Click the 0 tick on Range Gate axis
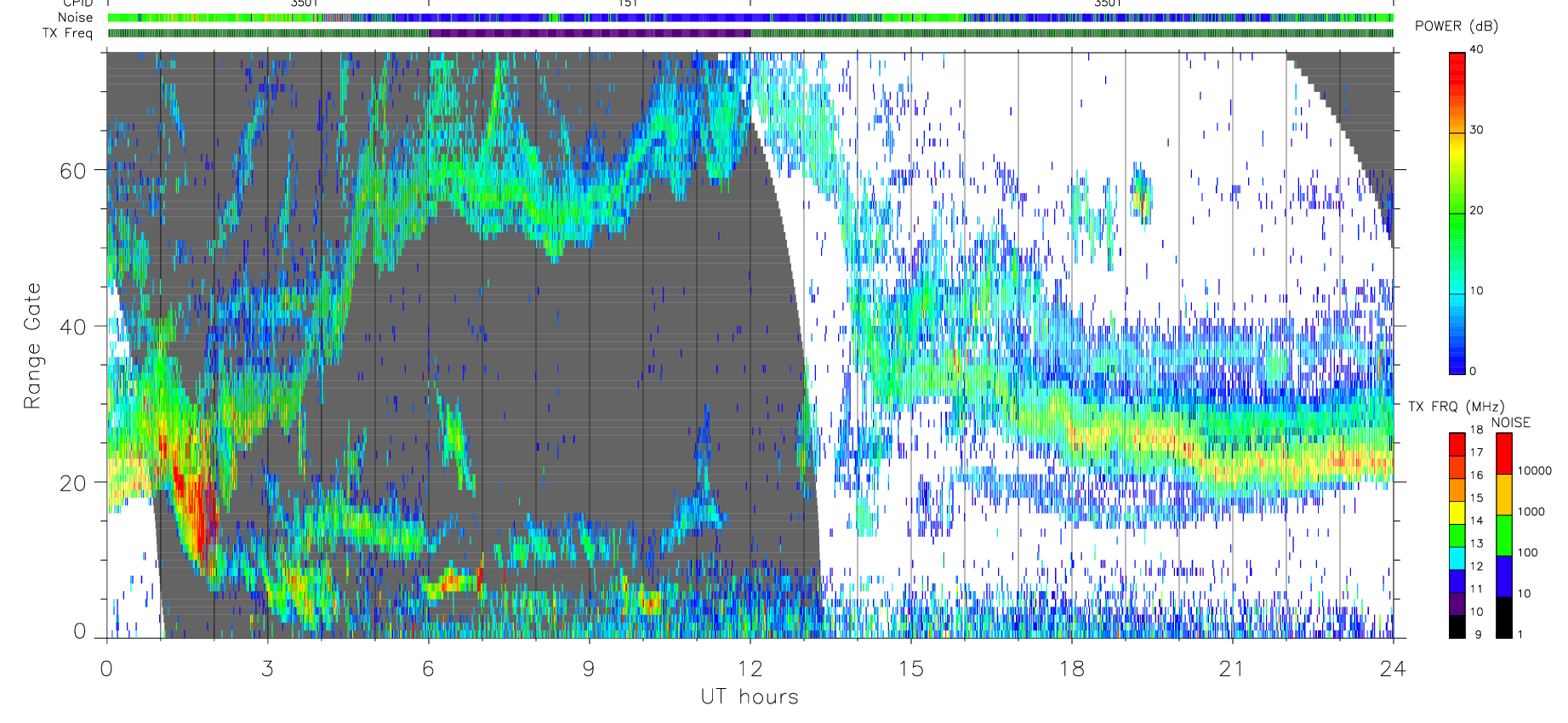The height and width of the screenshot is (723, 1568). click(80, 631)
